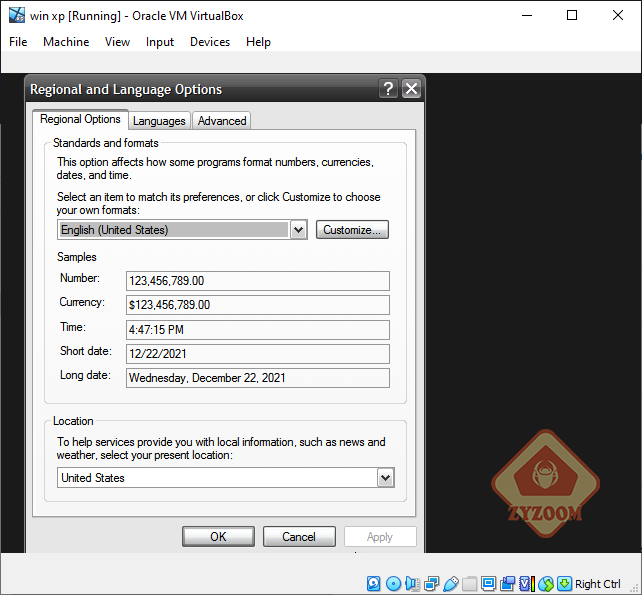Open the View menu

[117, 42]
